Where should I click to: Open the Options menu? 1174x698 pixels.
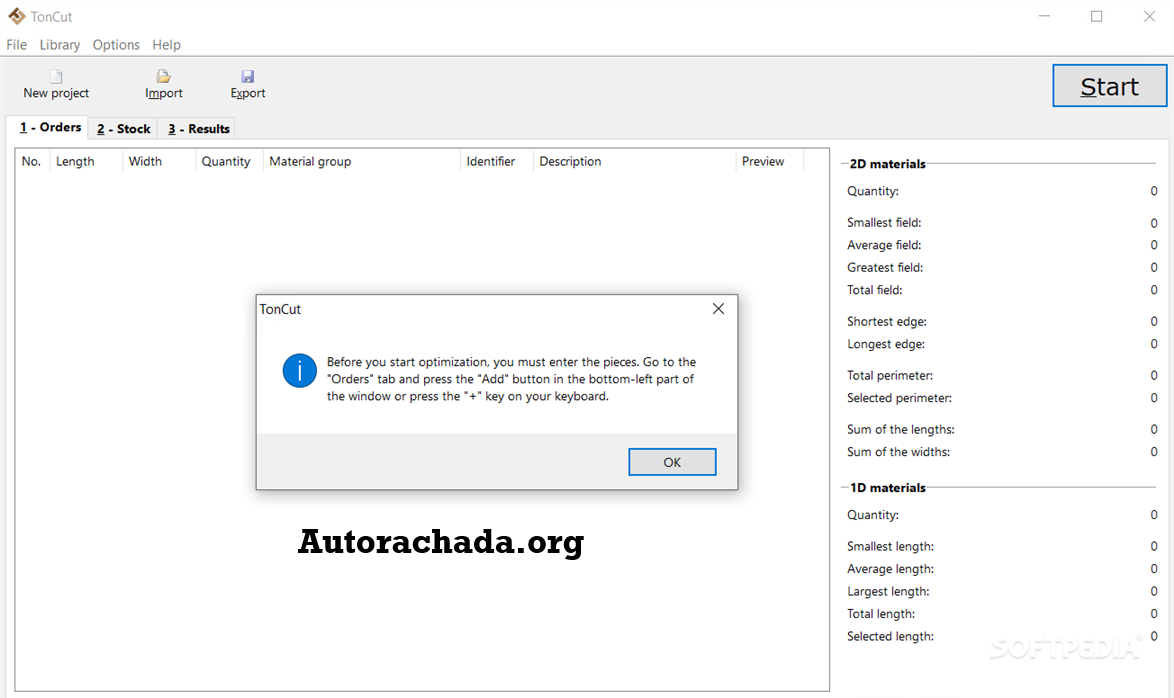point(116,45)
